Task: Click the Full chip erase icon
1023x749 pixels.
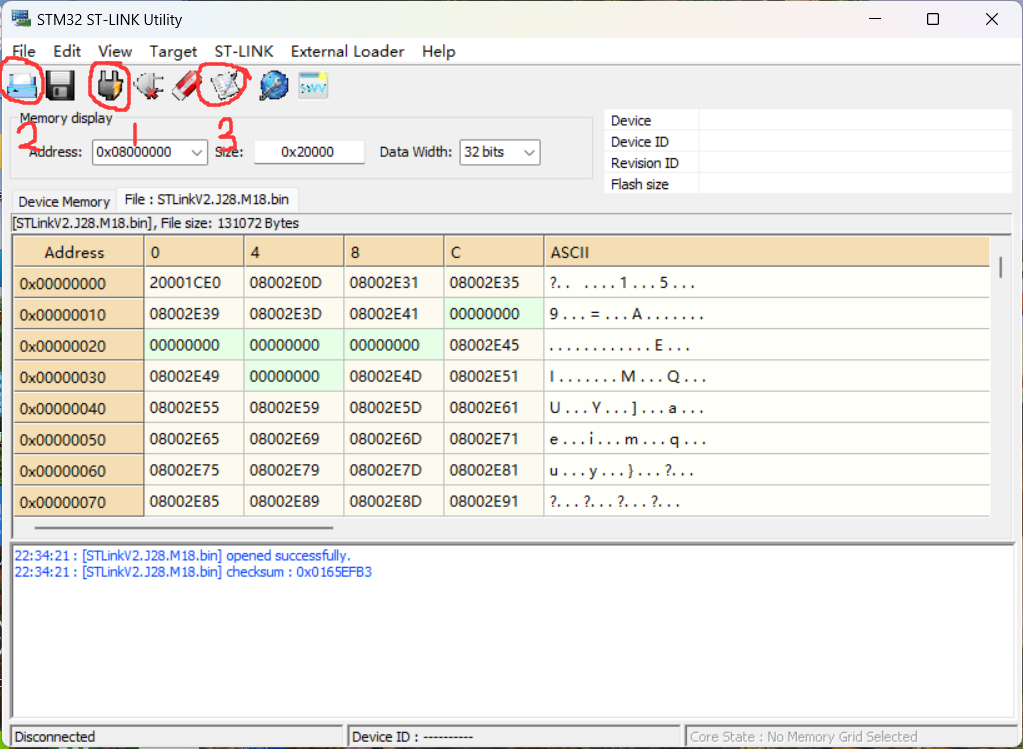Action: (x=187, y=87)
